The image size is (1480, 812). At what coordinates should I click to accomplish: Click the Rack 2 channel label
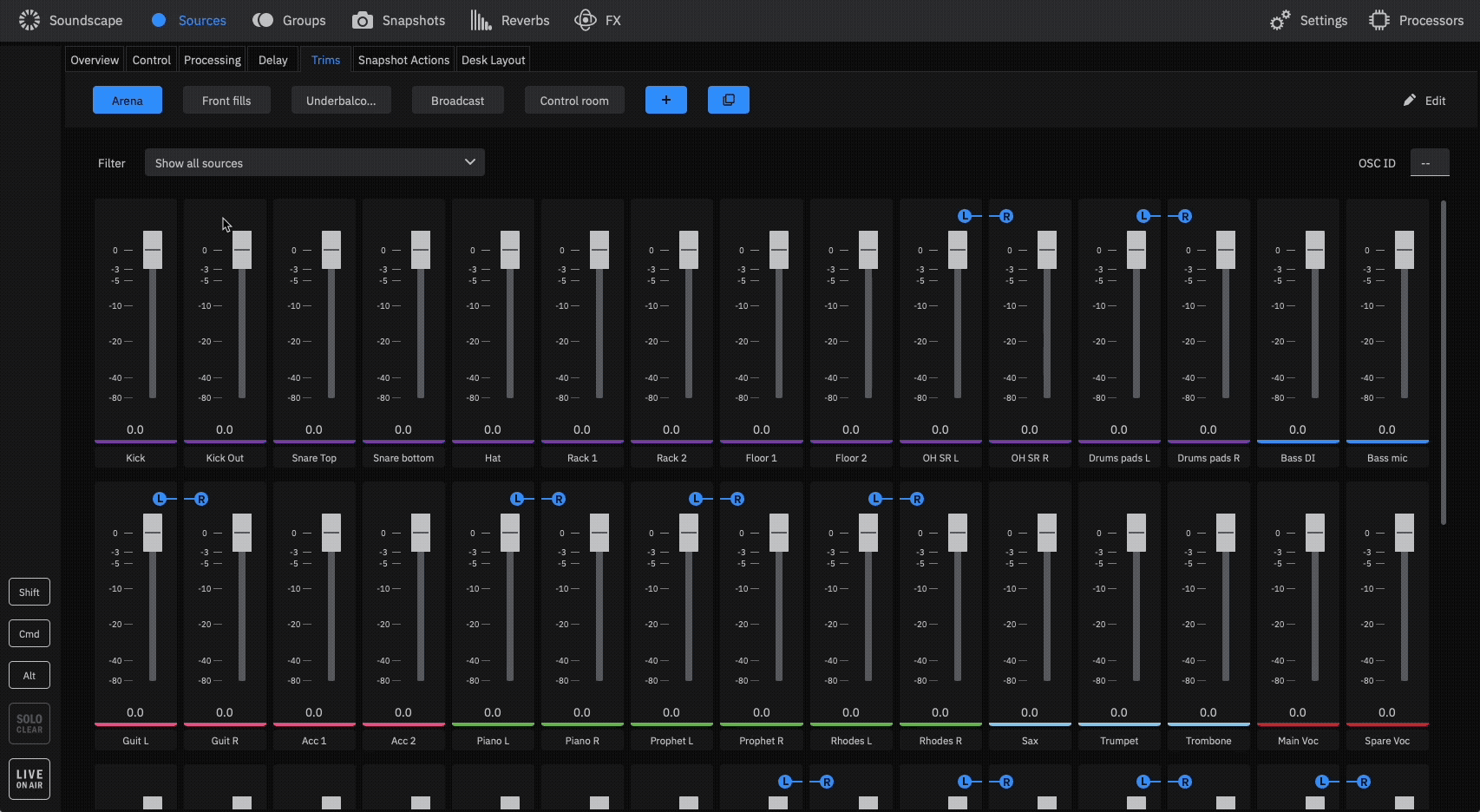pos(671,458)
